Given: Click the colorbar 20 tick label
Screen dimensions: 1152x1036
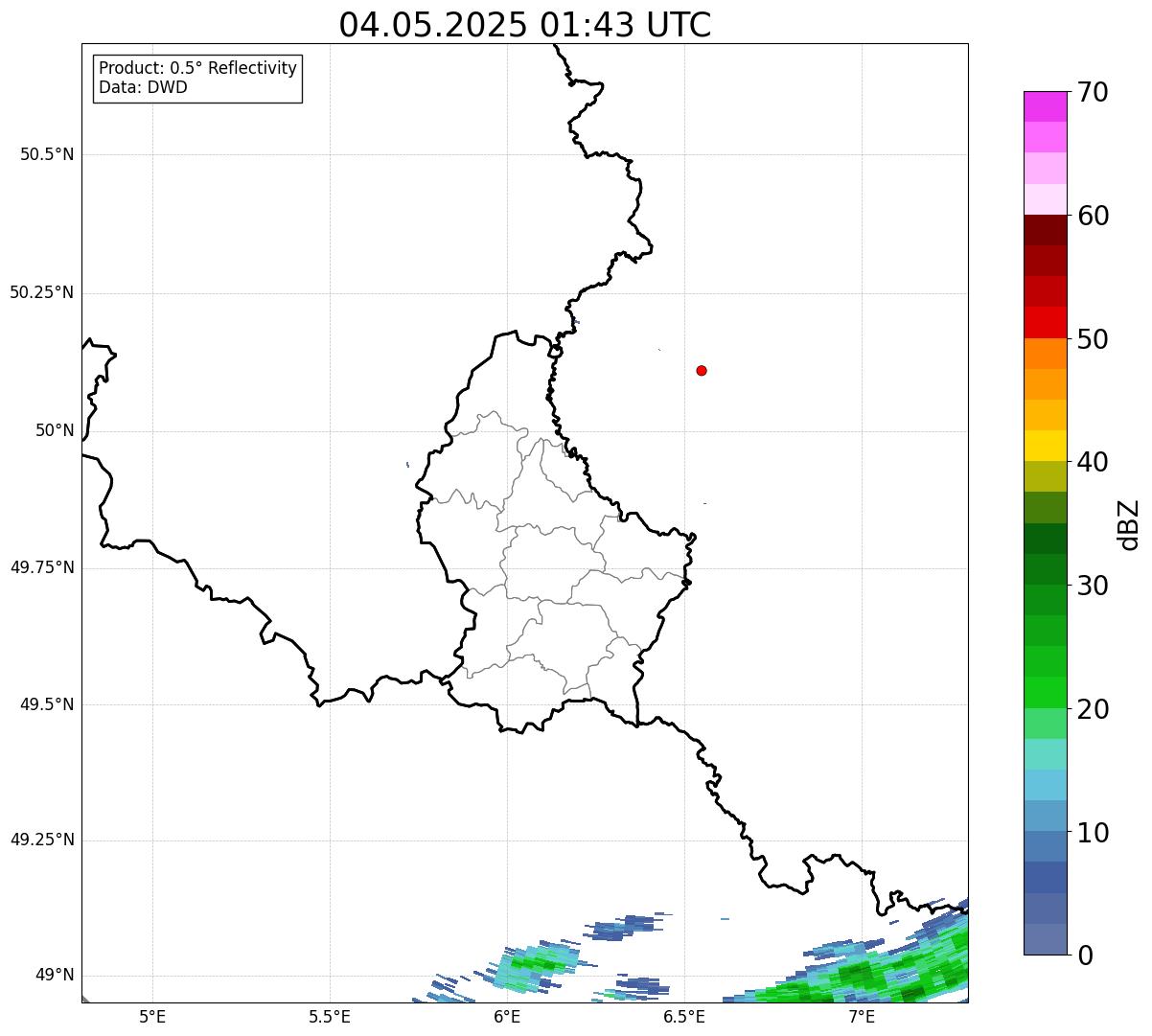Looking at the screenshot, I should (1094, 709).
